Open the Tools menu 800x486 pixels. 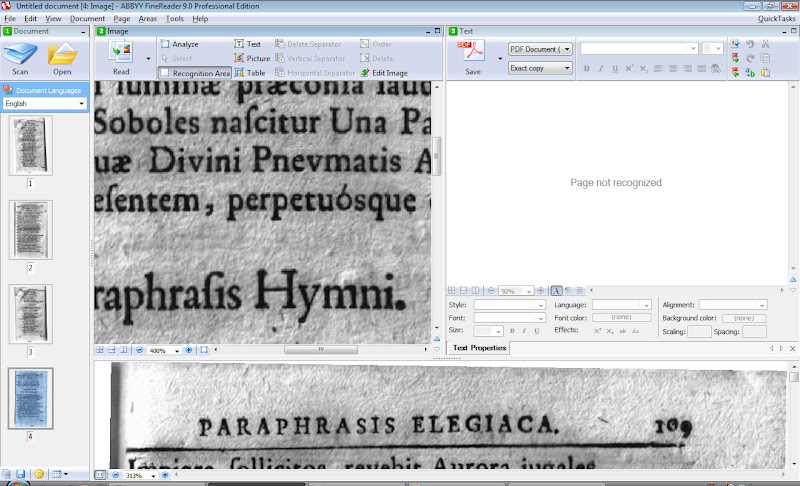(x=175, y=19)
